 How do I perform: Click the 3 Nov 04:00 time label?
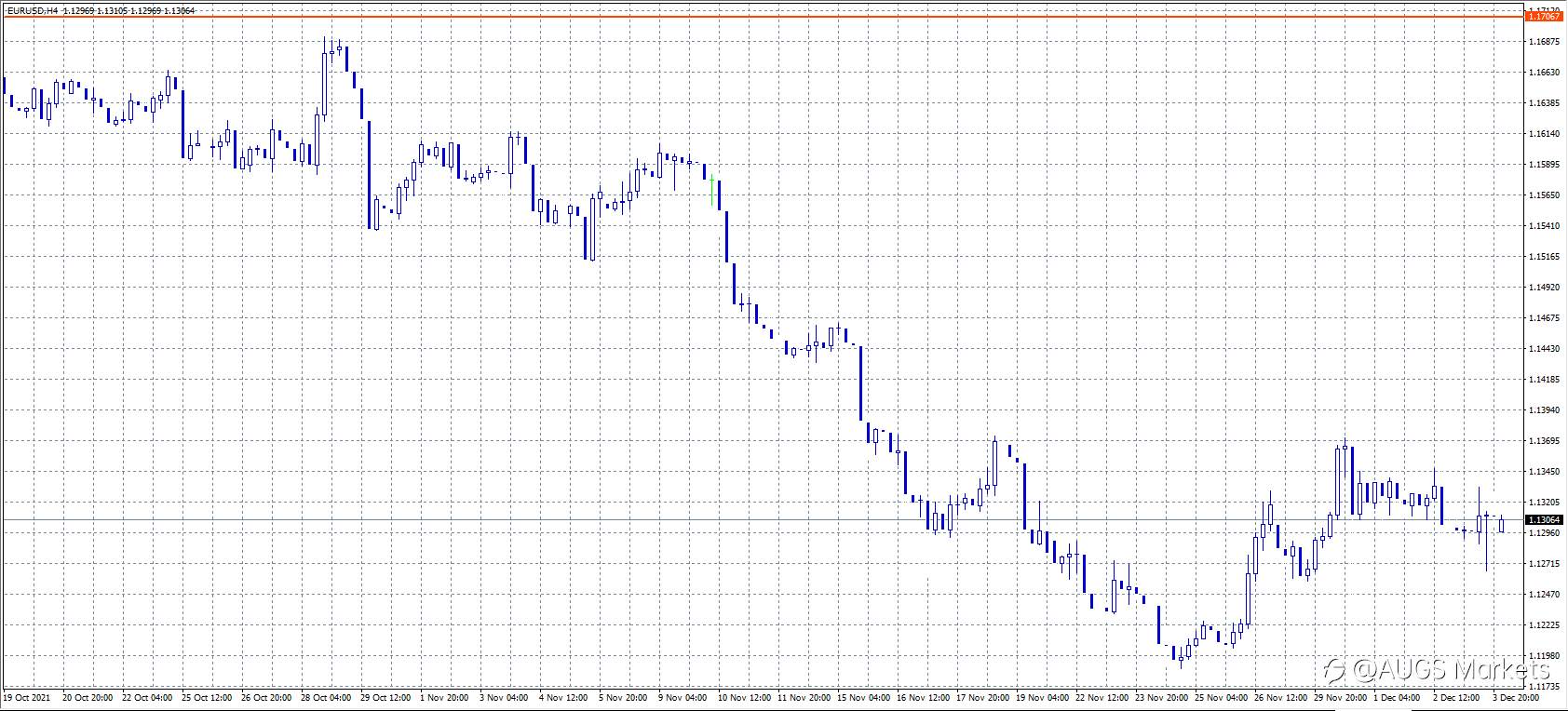click(504, 697)
